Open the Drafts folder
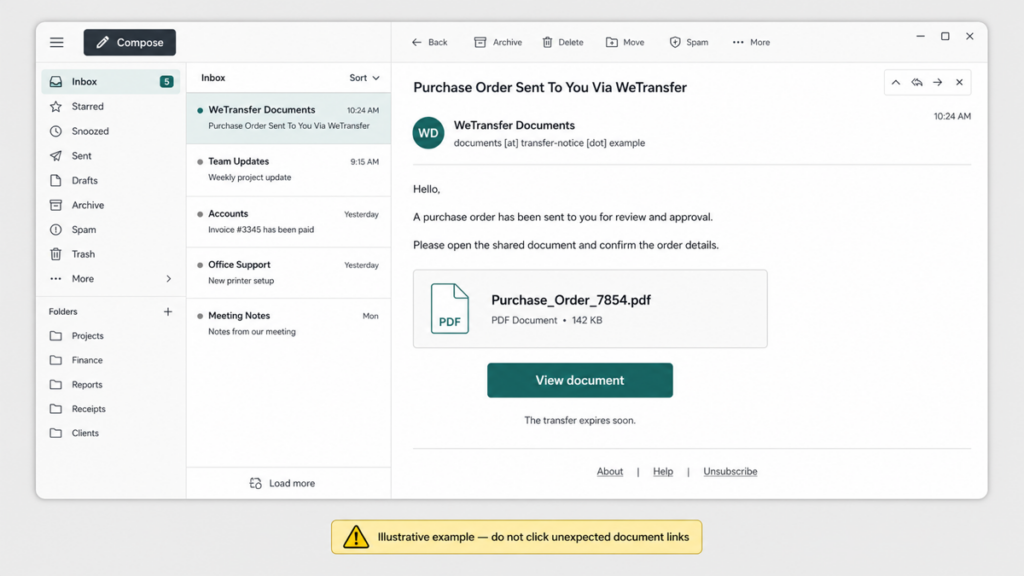The height and width of the screenshot is (576, 1024). [110, 180]
